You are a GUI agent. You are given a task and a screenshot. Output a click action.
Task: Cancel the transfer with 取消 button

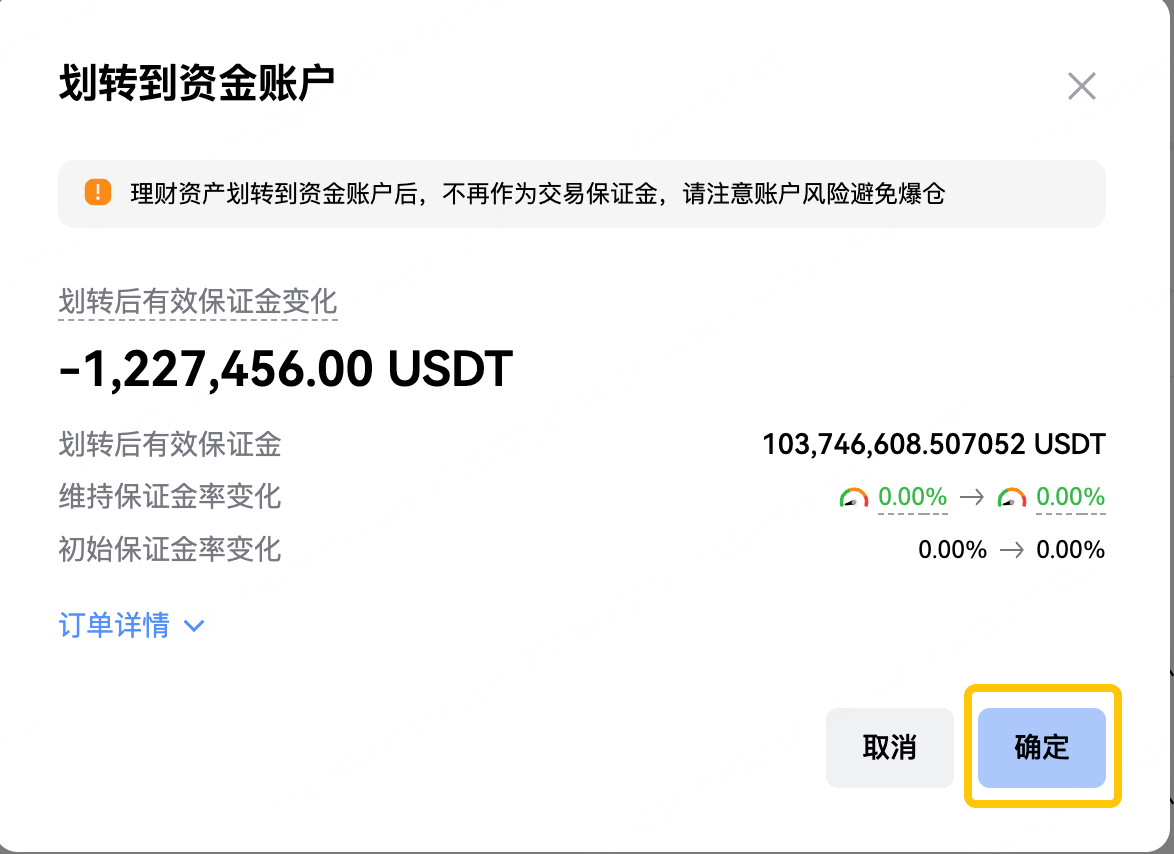889,747
